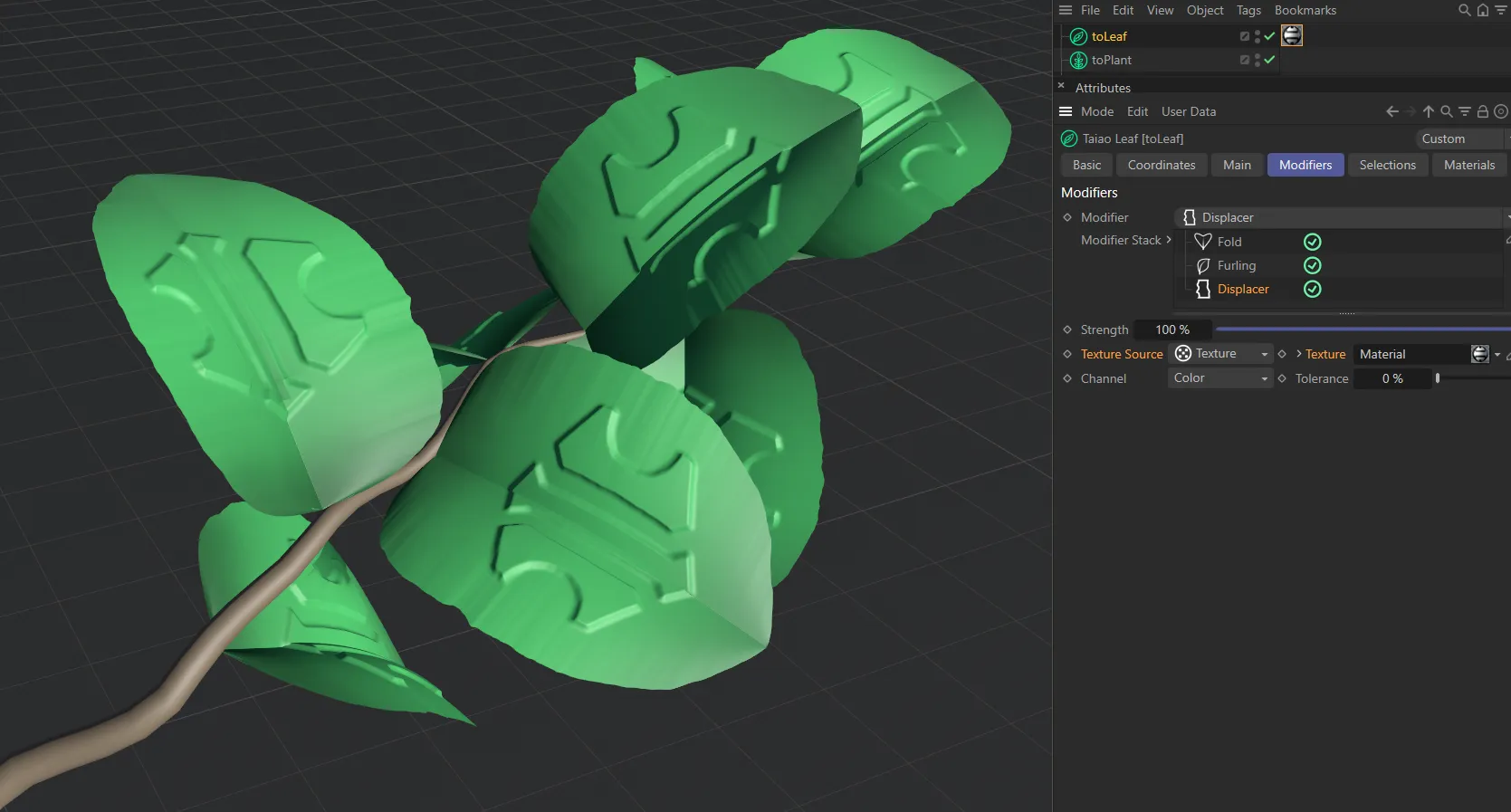Click the layer square icon on toLeaf
Screen dimensions: 1511x812
1245,36
